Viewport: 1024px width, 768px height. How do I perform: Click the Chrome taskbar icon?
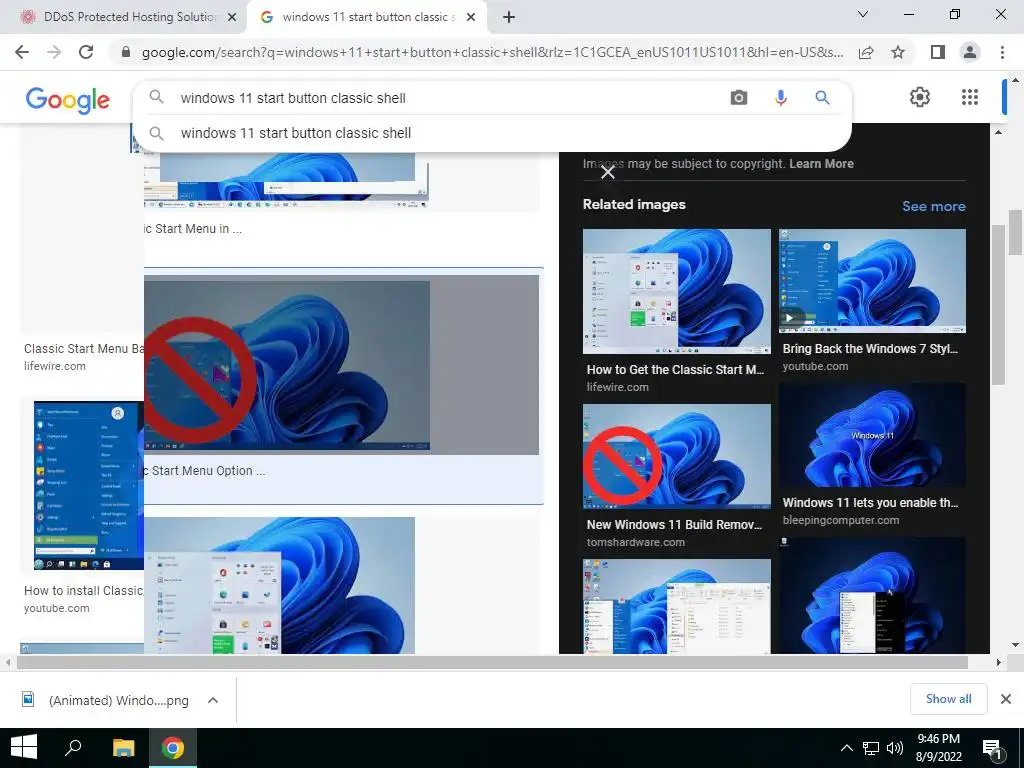click(173, 747)
